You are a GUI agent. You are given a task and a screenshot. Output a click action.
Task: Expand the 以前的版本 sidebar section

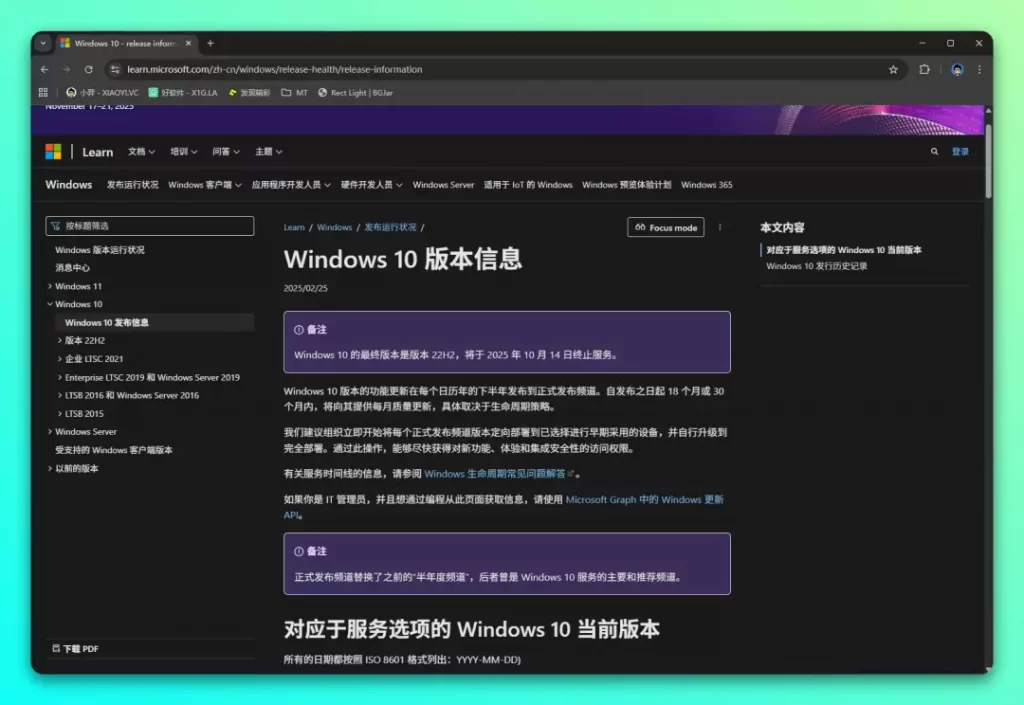click(x=78, y=467)
